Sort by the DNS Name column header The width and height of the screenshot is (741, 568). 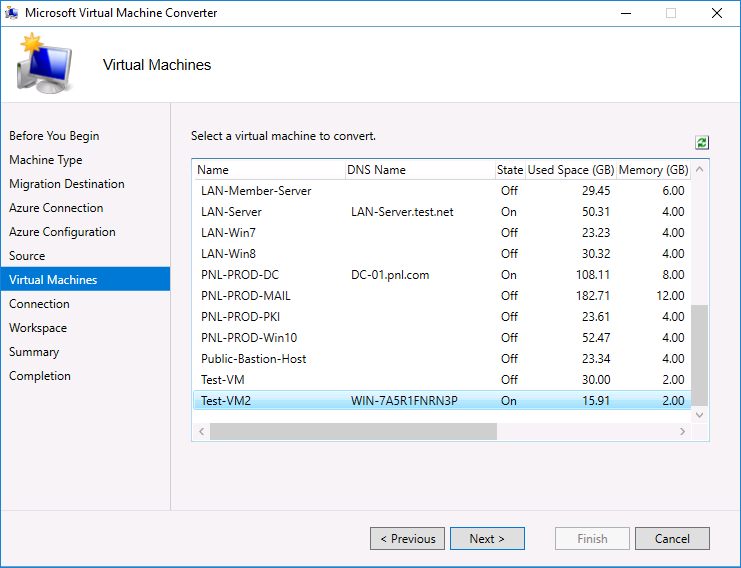(420, 170)
